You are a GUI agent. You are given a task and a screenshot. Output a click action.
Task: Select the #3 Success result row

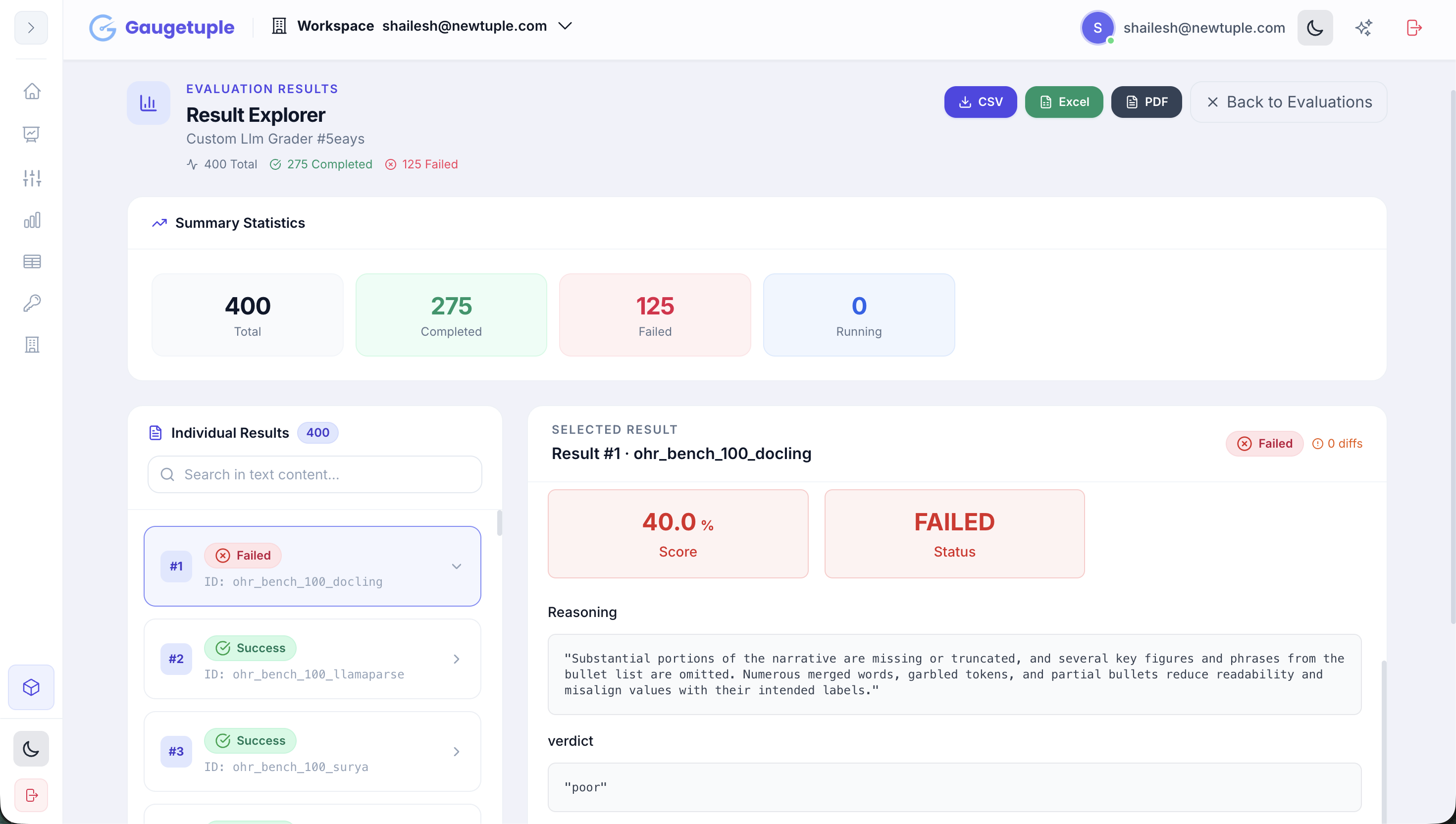pyautogui.click(x=312, y=752)
